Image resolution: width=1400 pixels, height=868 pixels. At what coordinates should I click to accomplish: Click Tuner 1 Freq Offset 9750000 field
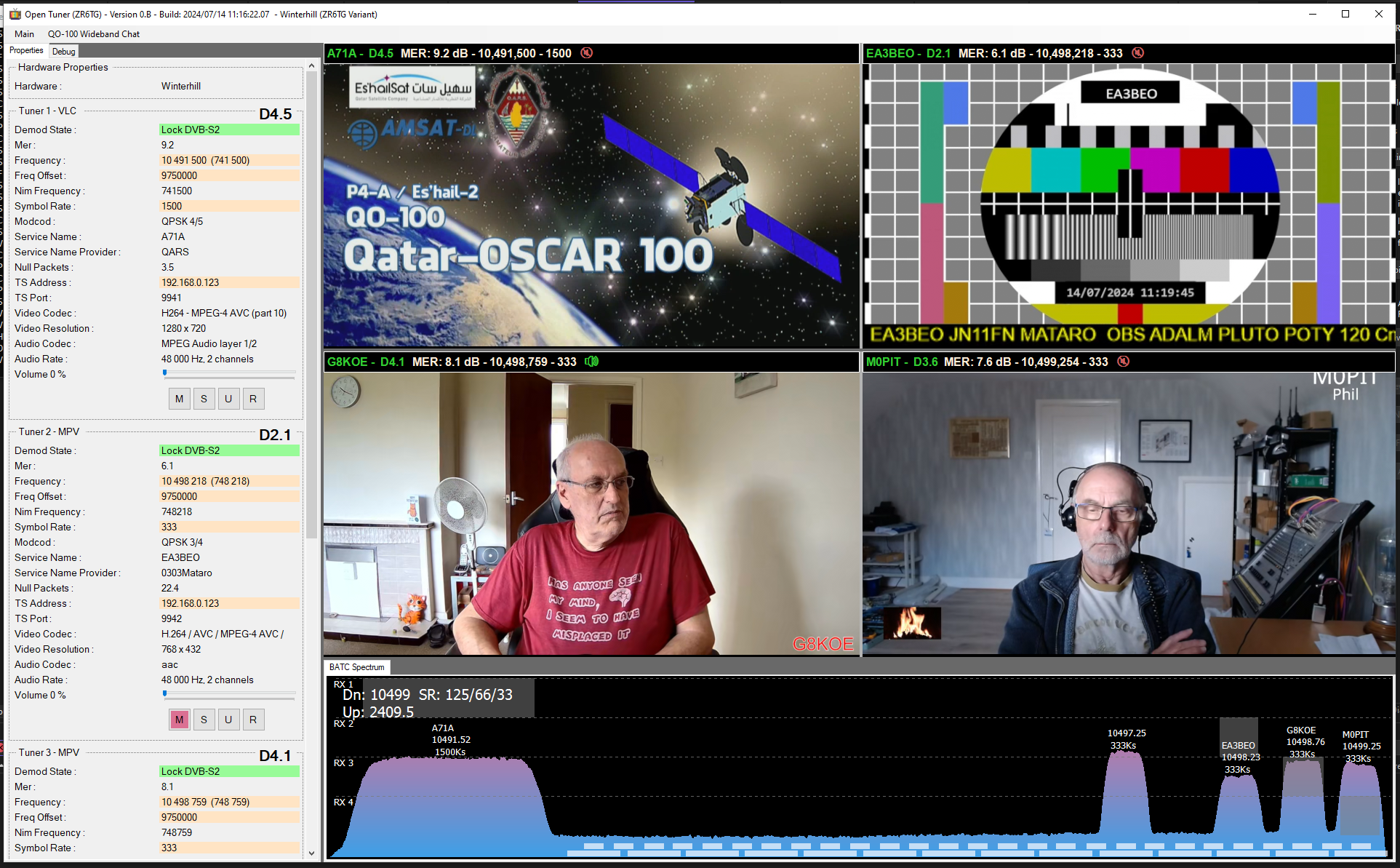[x=229, y=175]
